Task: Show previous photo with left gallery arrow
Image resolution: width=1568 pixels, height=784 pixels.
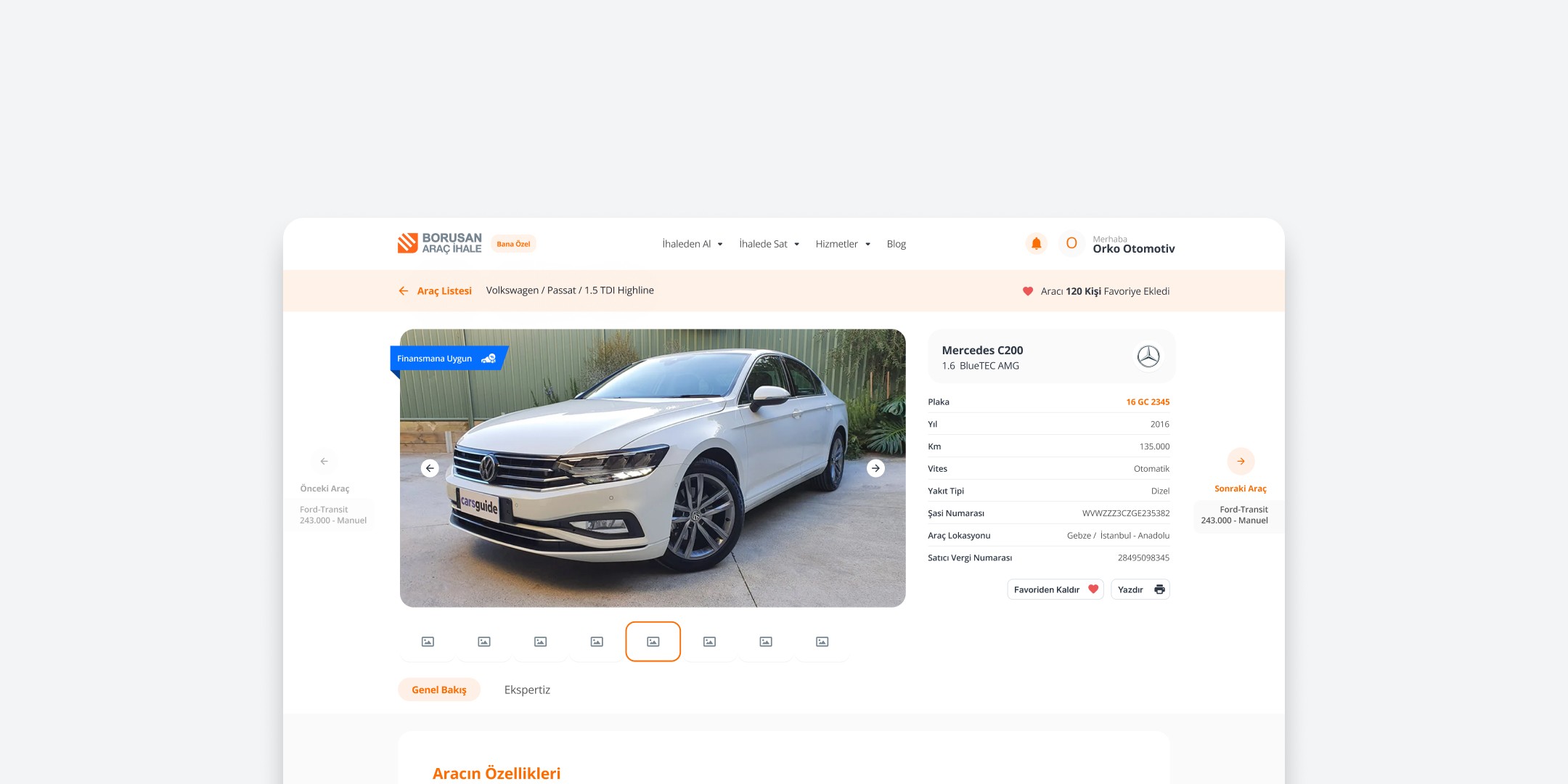Action: click(430, 468)
